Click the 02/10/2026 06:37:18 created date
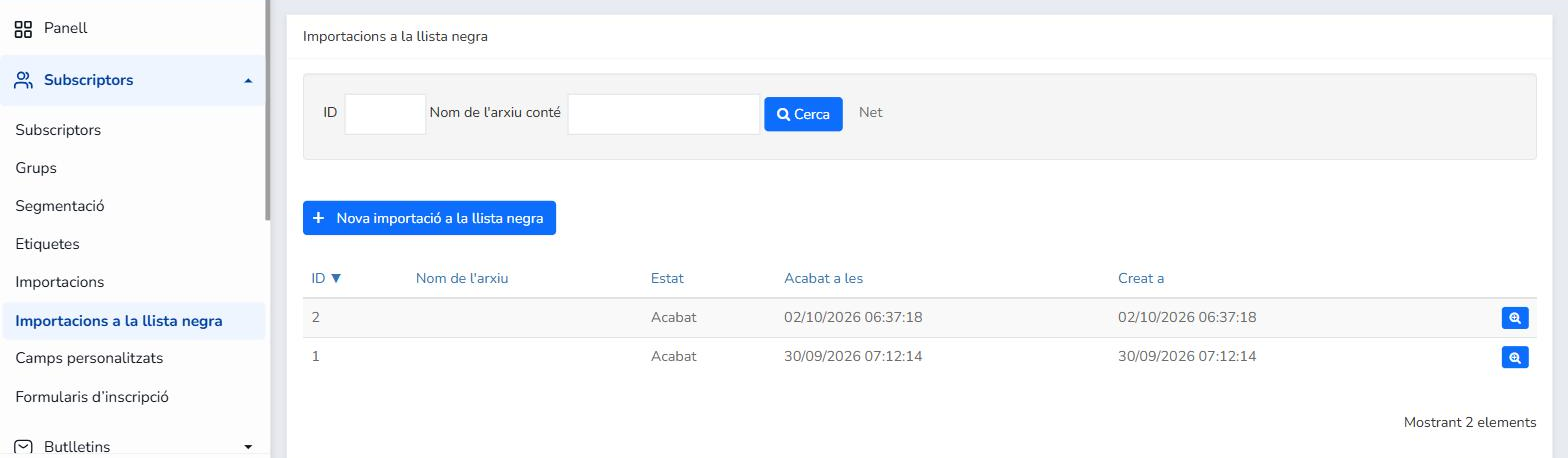The image size is (1568, 458). point(1187,317)
